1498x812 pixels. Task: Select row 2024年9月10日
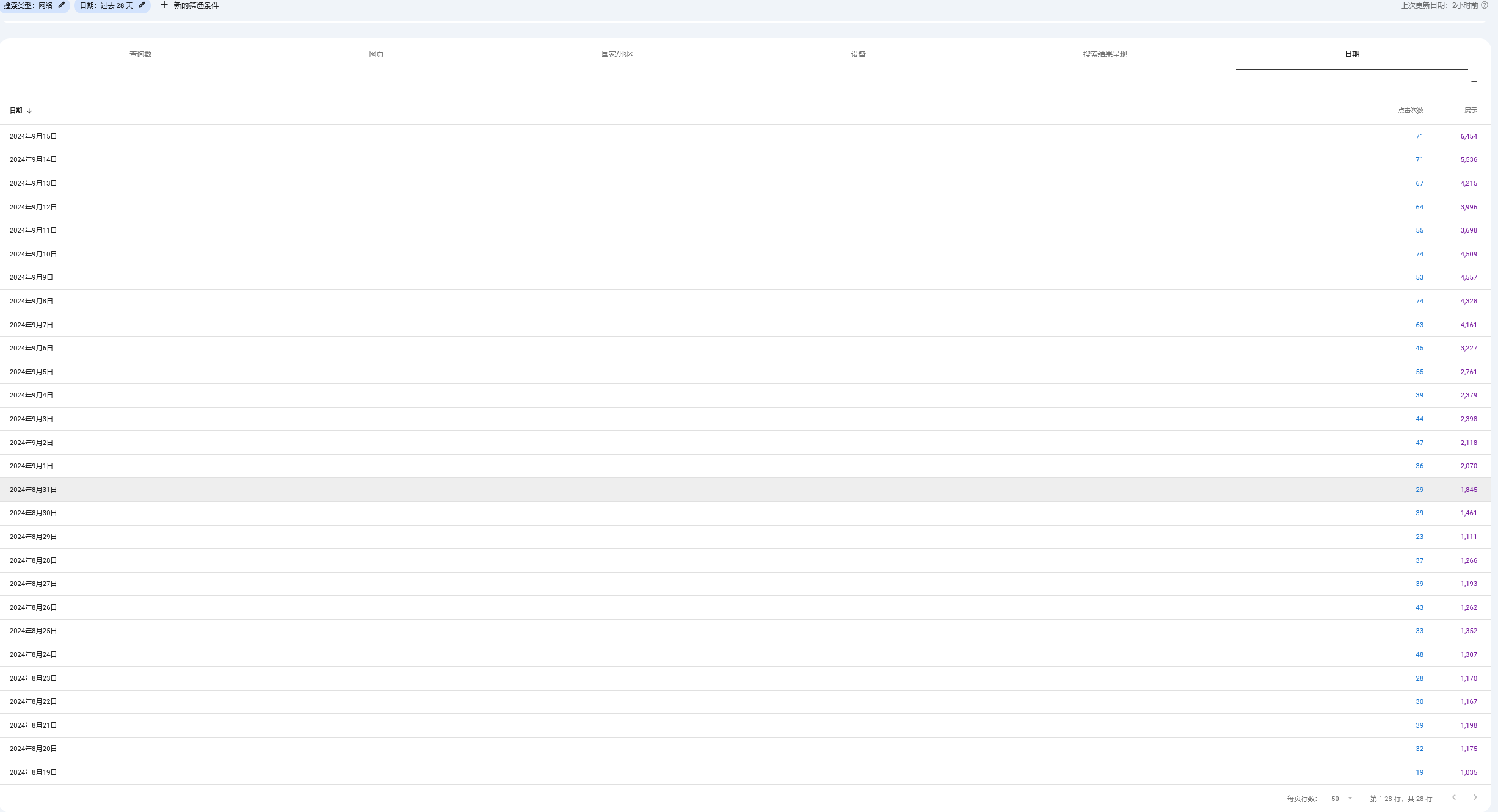pyautogui.click(x=746, y=254)
